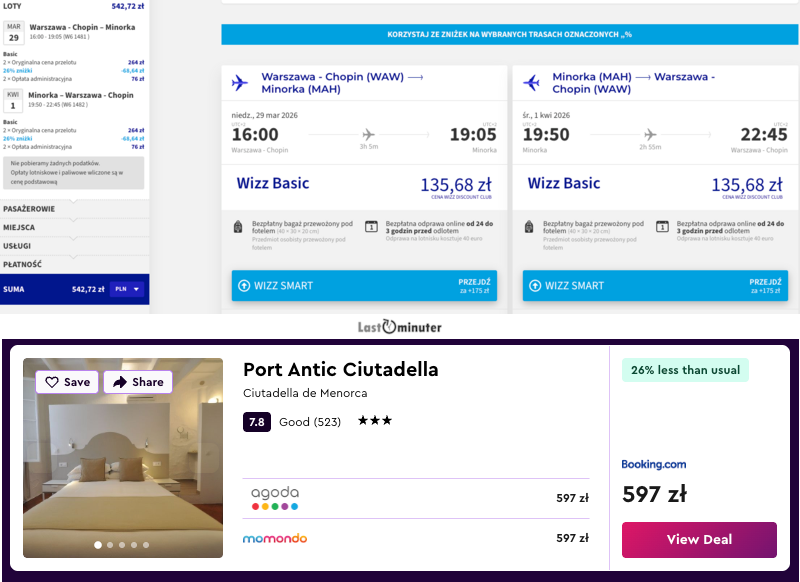Click the online check-in calendar icon in return card
The width and height of the screenshot is (800, 582).
coord(662,227)
